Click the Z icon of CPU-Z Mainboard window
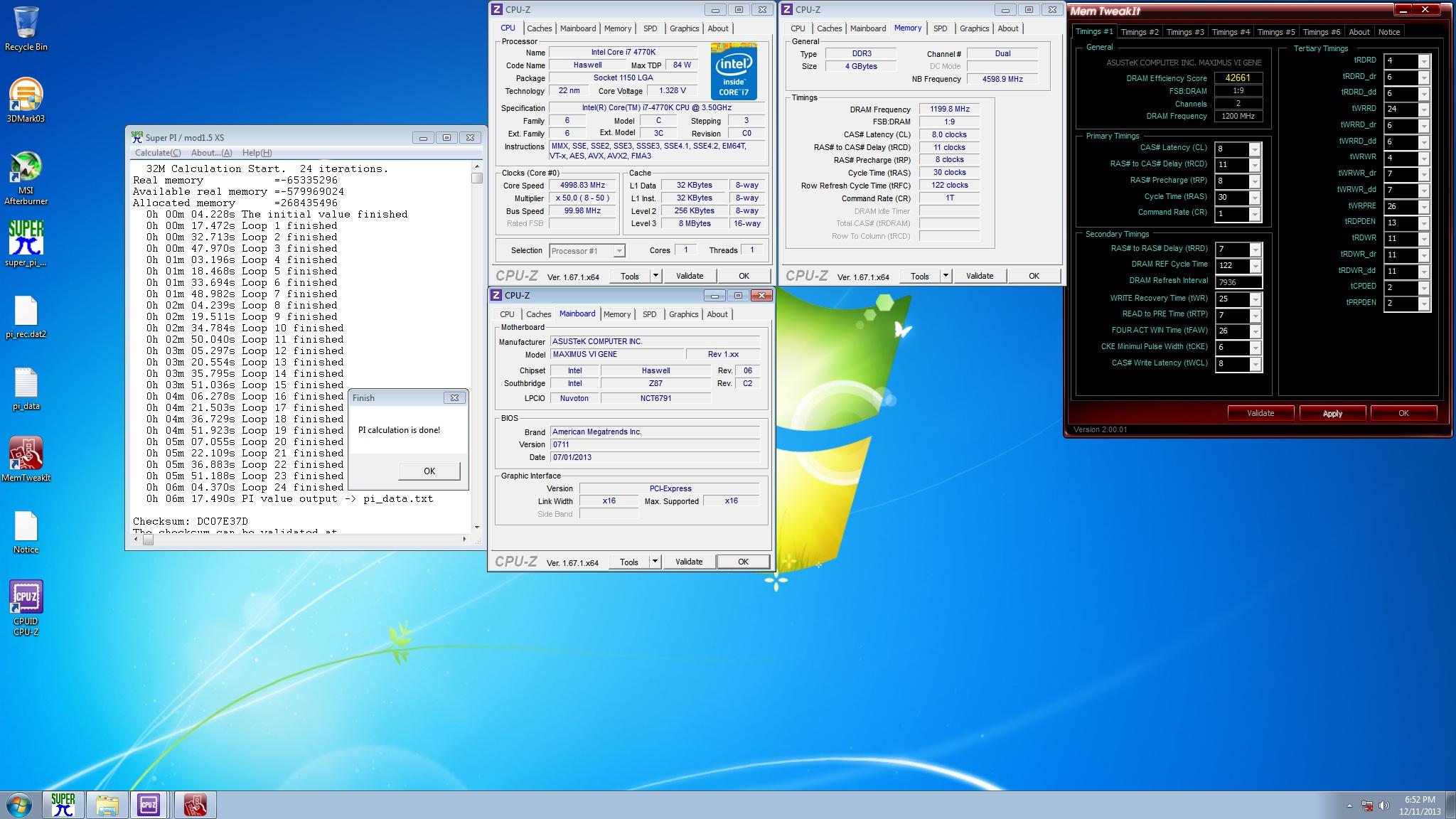This screenshot has width=1456, height=819. (496, 295)
